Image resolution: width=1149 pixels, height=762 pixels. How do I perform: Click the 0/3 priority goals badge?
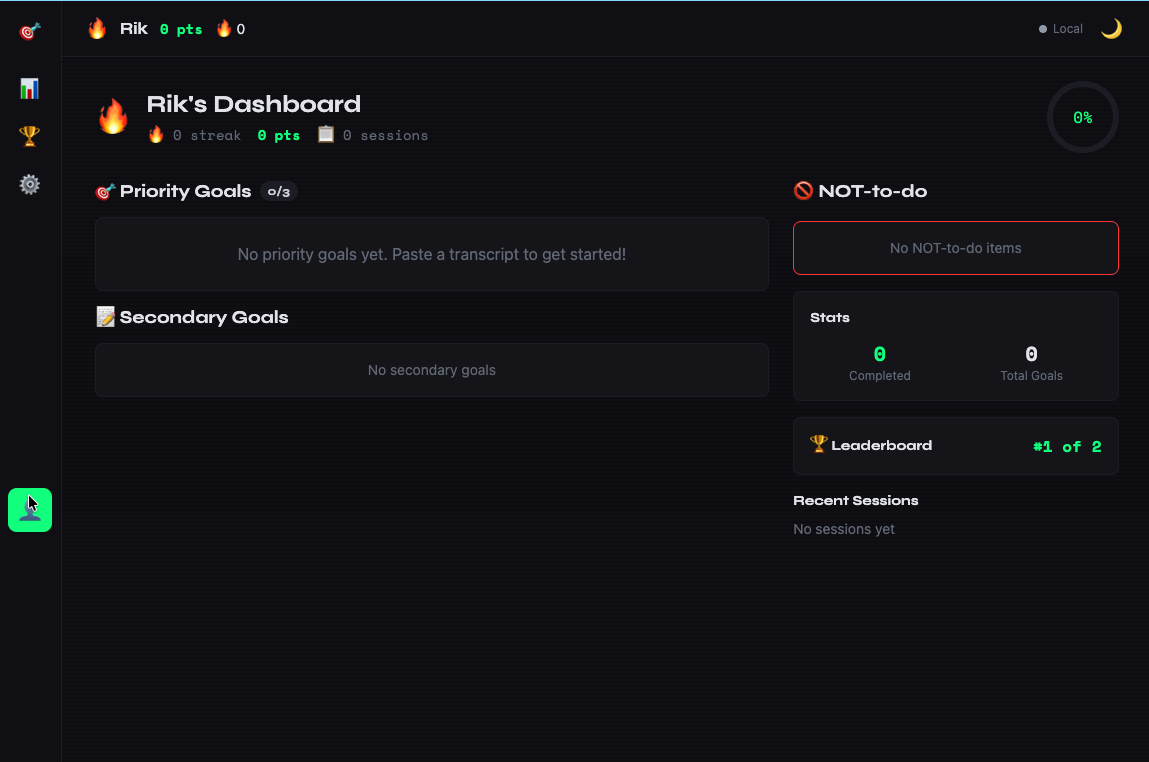pyautogui.click(x=279, y=192)
